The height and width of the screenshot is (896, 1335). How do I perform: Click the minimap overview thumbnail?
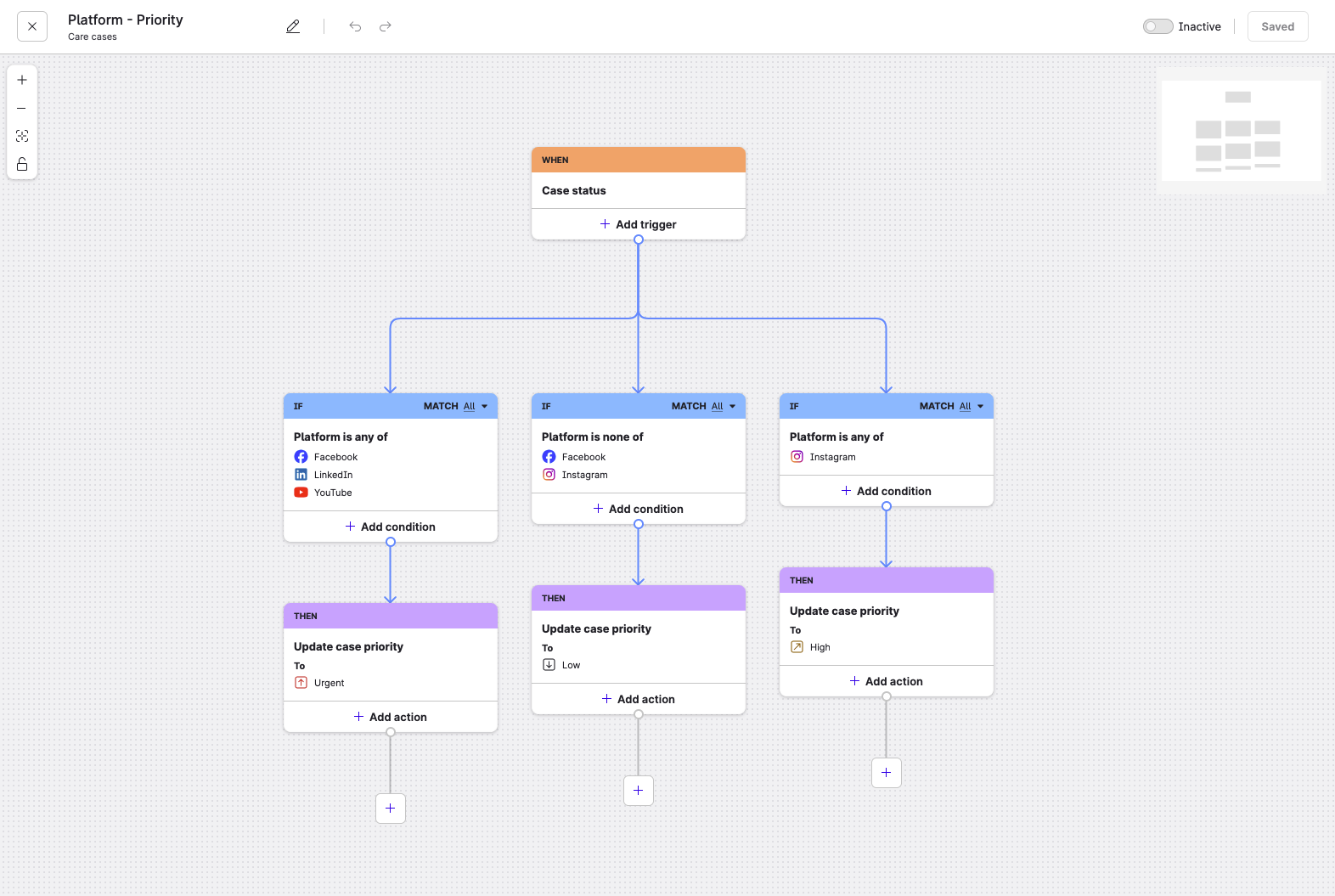pos(1241,132)
